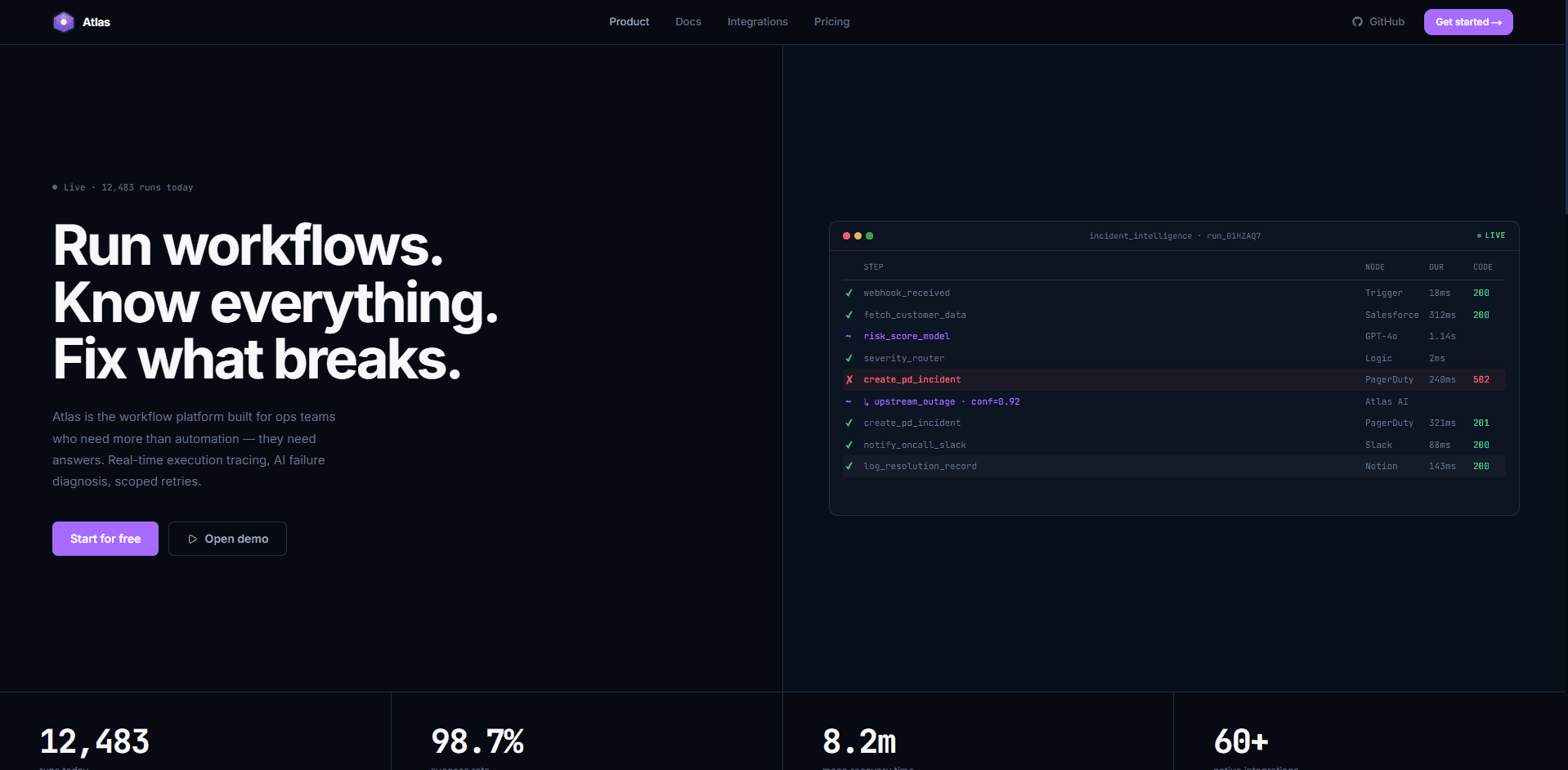1568x770 pixels.
Task: Click the GitHub octocat icon
Action: [x=1357, y=22]
